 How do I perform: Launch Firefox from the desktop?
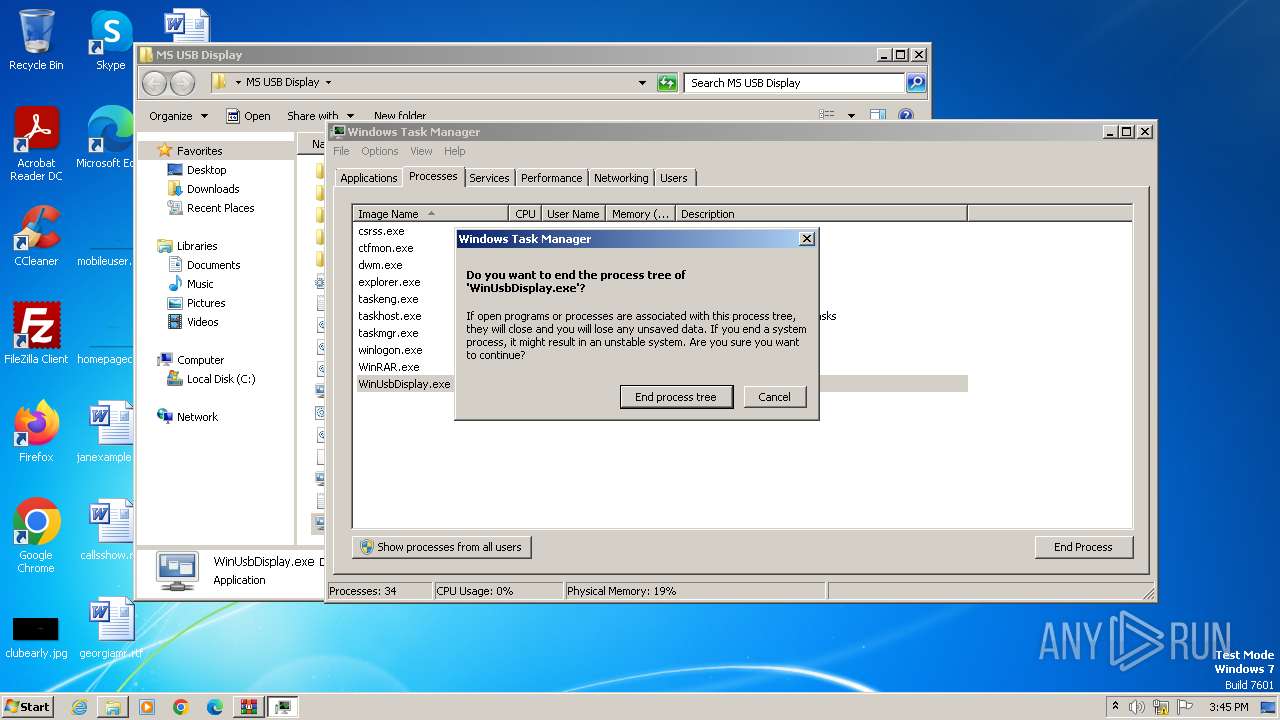click(36, 432)
